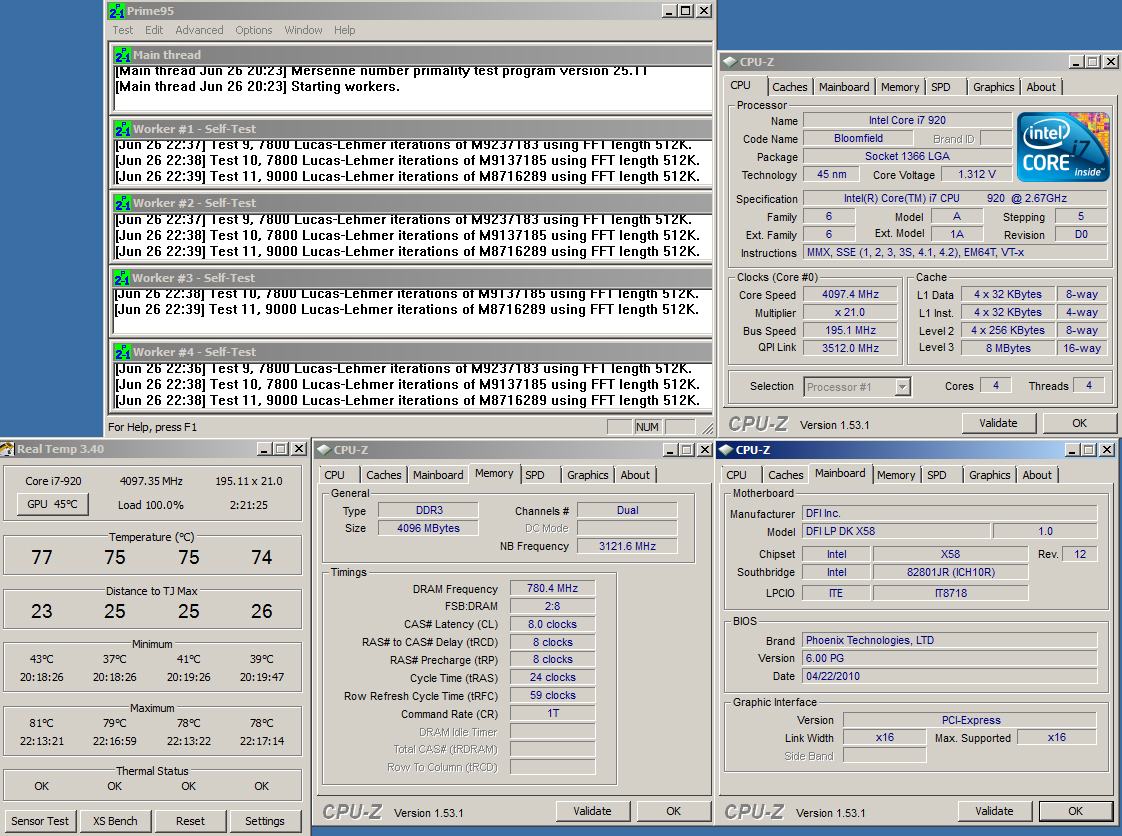Click the QPI Link 3512.0 MHz value
1122x836 pixels.
850,348
